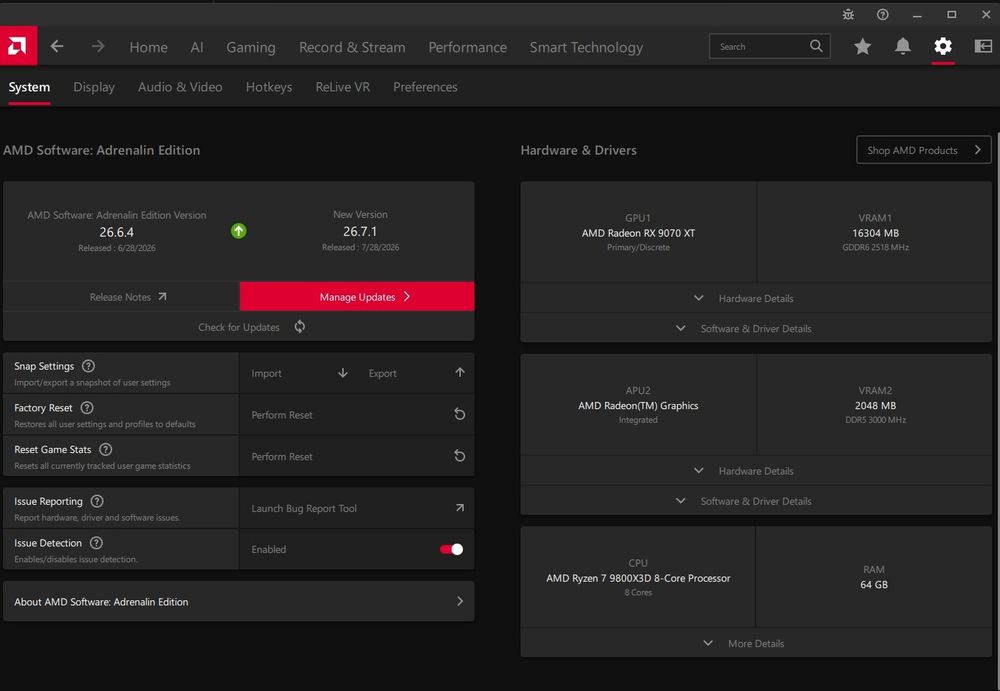This screenshot has width=1000, height=691.
Task: Switch to the ReLive VR tab
Action: 342,87
